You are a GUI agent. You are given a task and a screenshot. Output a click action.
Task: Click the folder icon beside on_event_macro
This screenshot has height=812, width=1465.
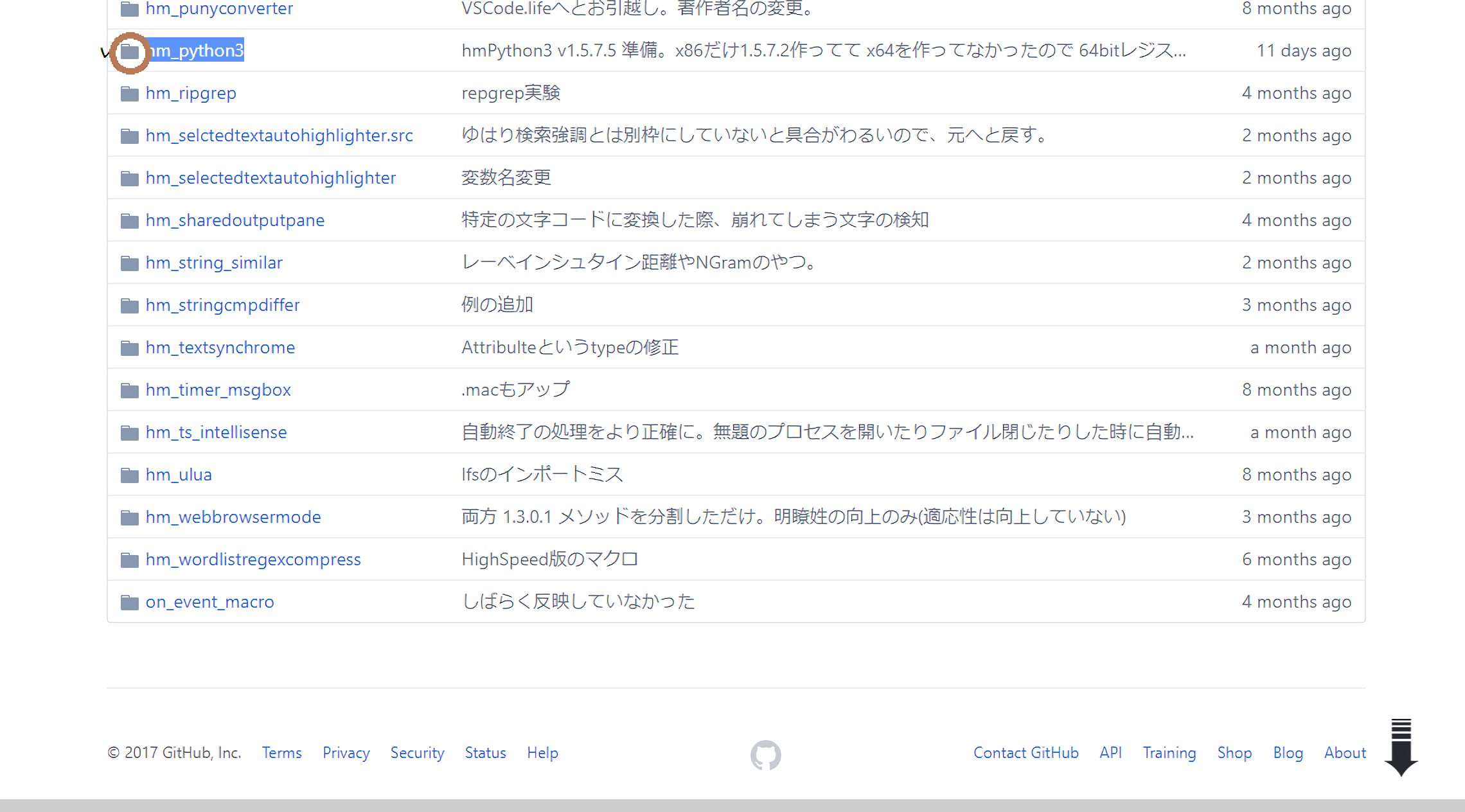[130, 603]
